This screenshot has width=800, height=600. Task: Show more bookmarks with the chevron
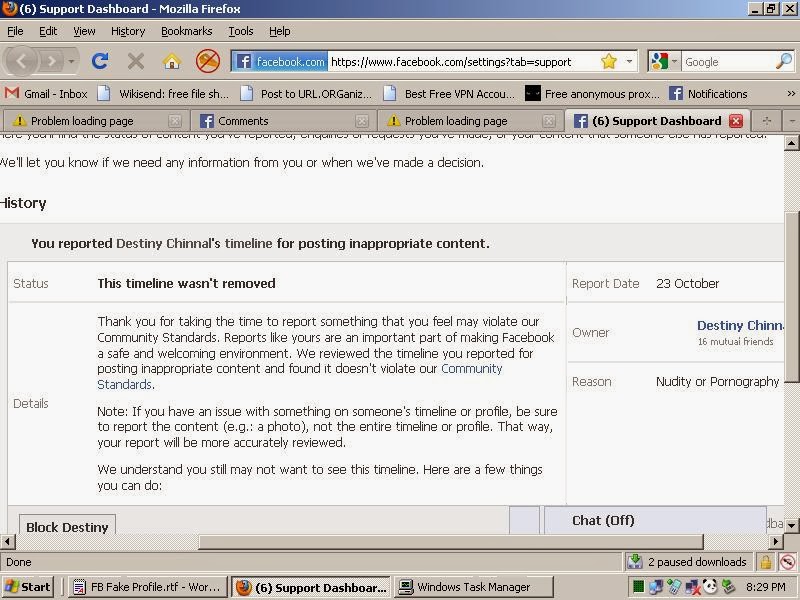point(791,93)
